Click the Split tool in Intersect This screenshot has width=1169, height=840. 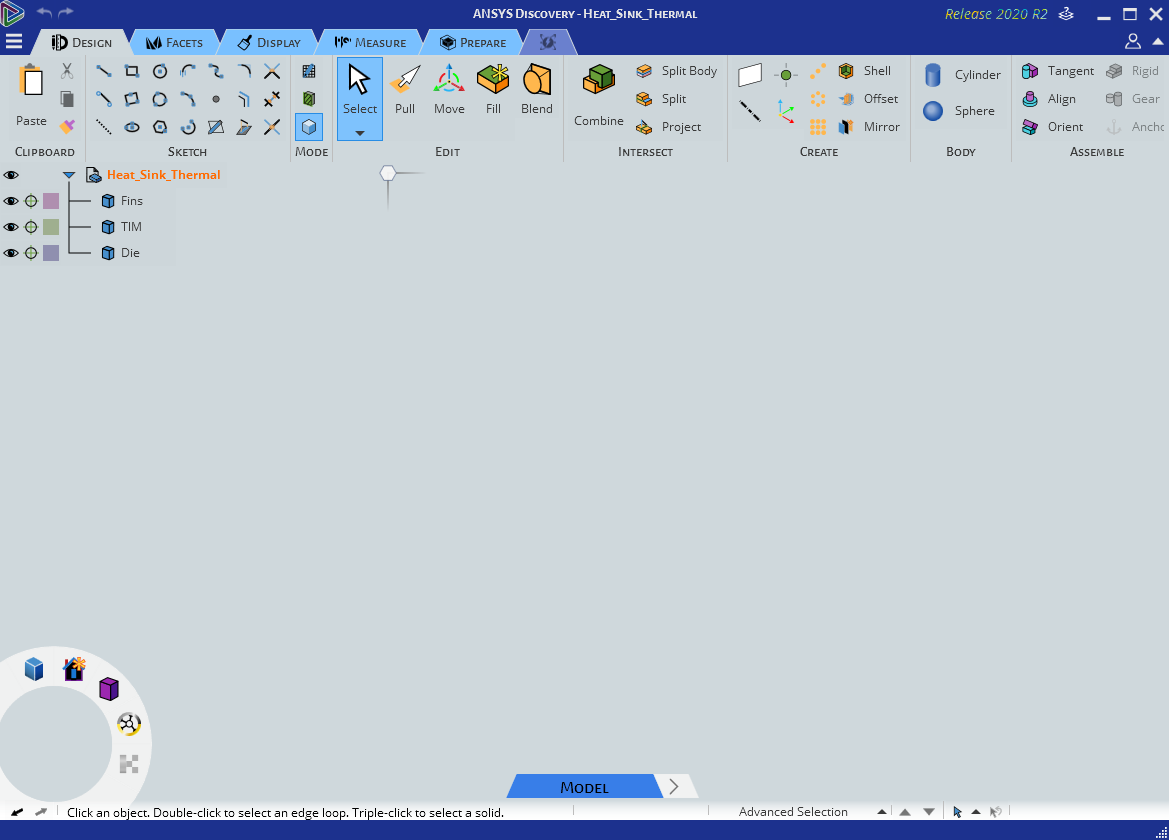pyautogui.click(x=661, y=99)
